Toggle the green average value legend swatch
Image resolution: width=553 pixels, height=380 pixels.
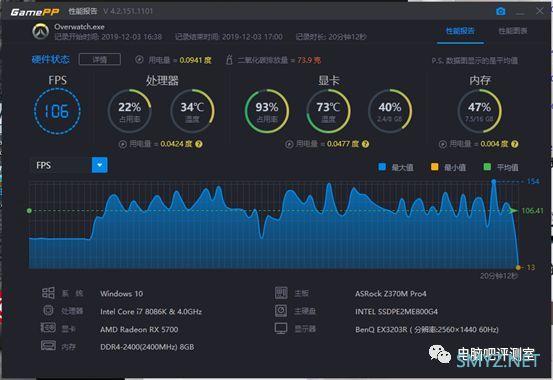coord(487,167)
